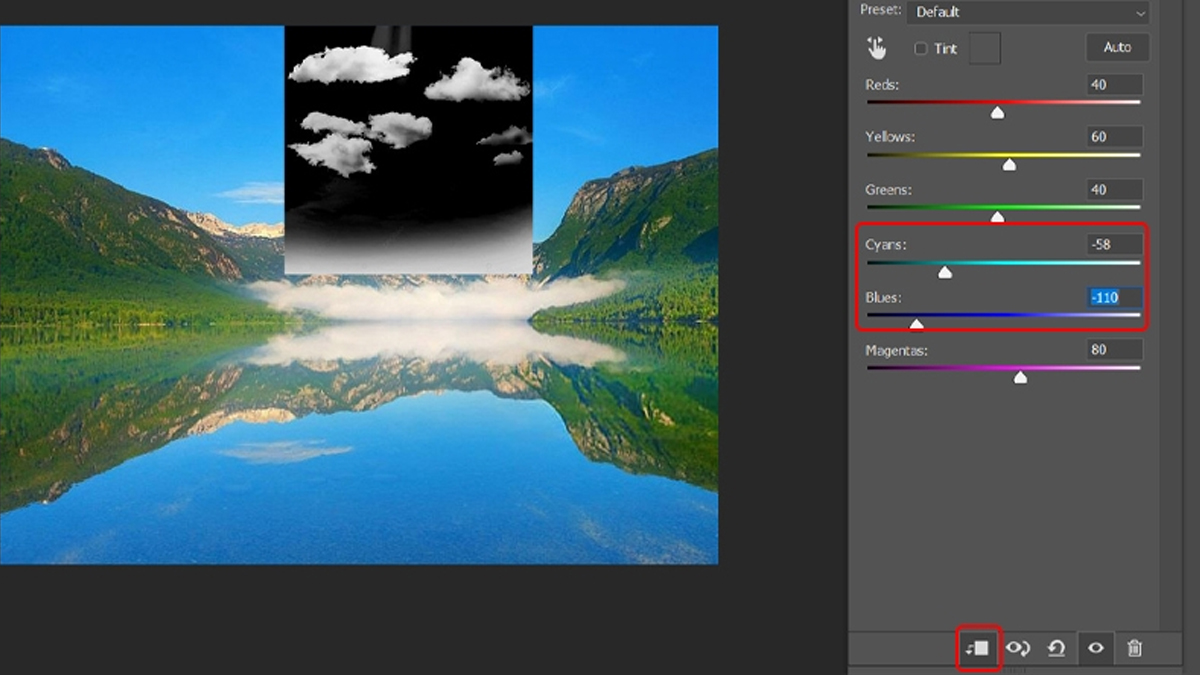This screenshot has height=675, width=1200.
Task: Click the Reds slider handle
Action: click(x=997, y=113)
